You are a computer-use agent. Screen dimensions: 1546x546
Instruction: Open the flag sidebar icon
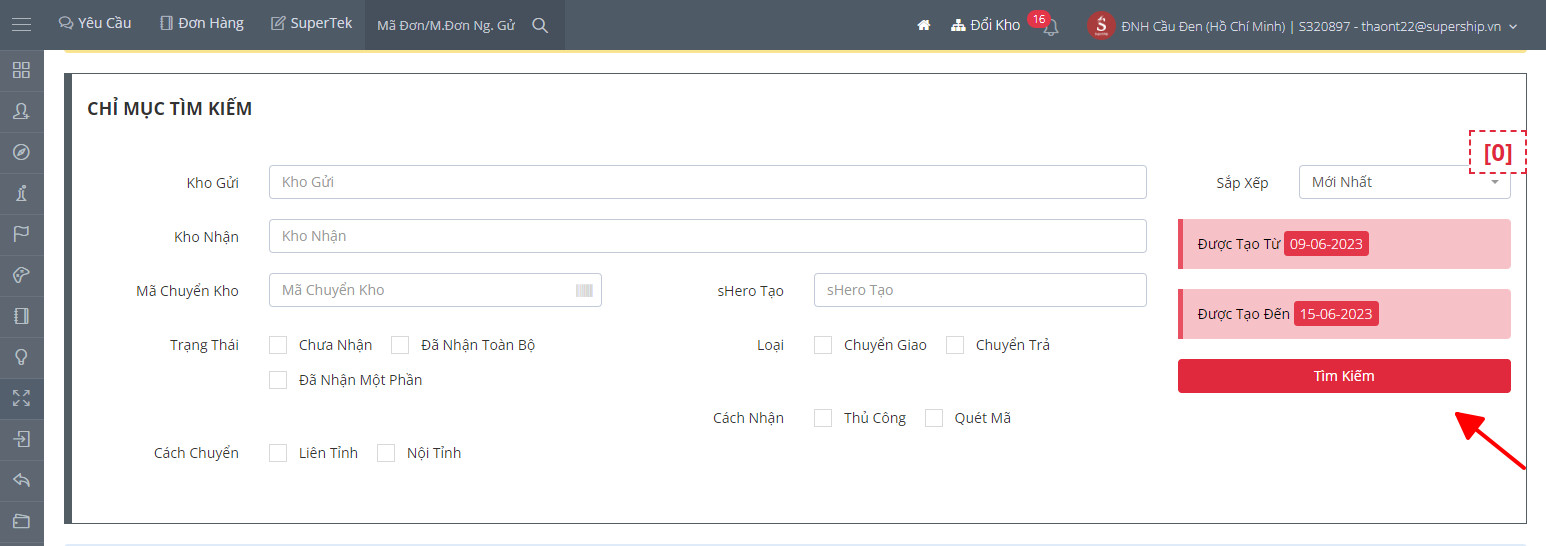tap(21, 234)
